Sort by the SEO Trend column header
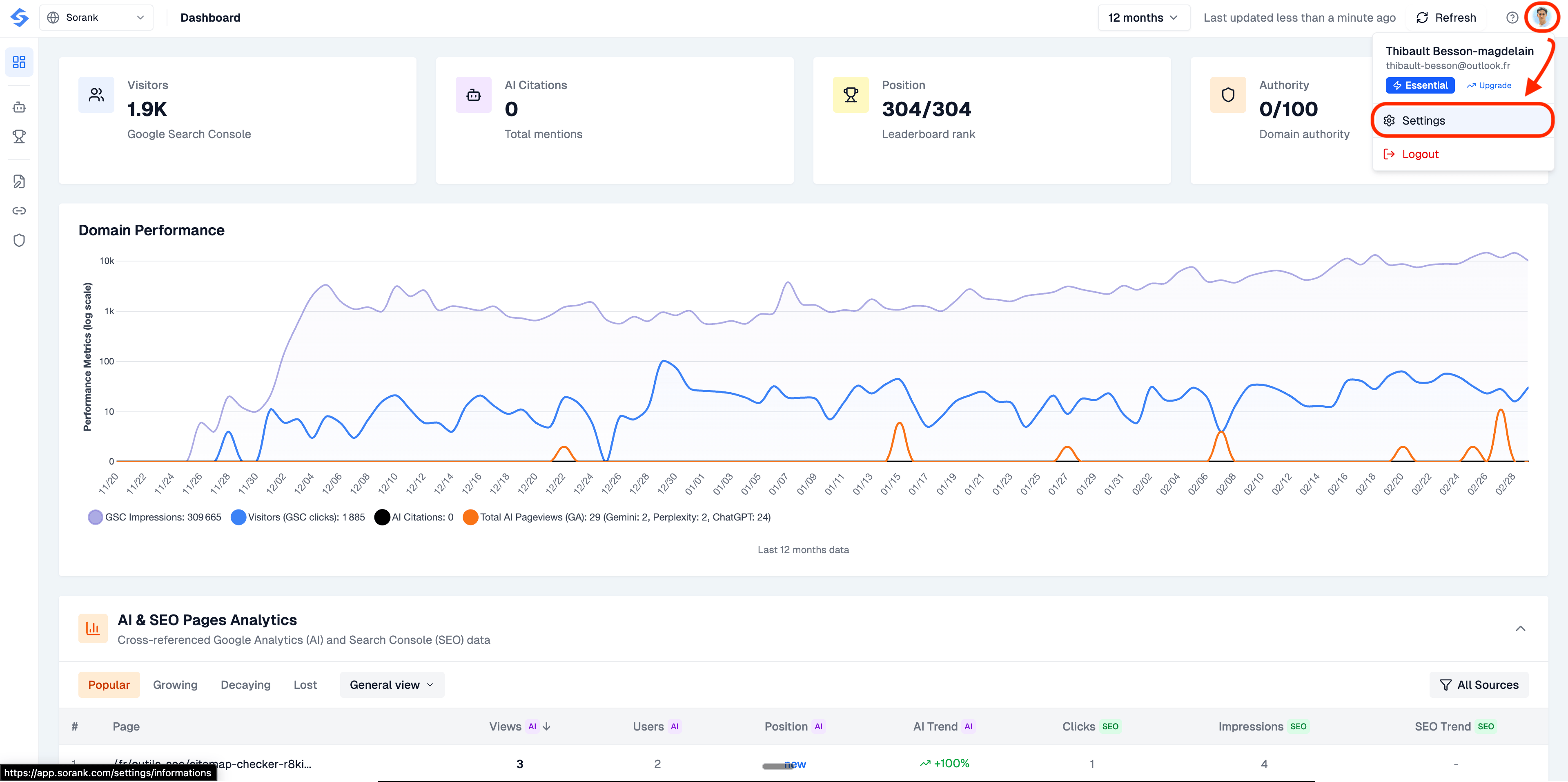 pyautogui.click(x=1455, y=726)
